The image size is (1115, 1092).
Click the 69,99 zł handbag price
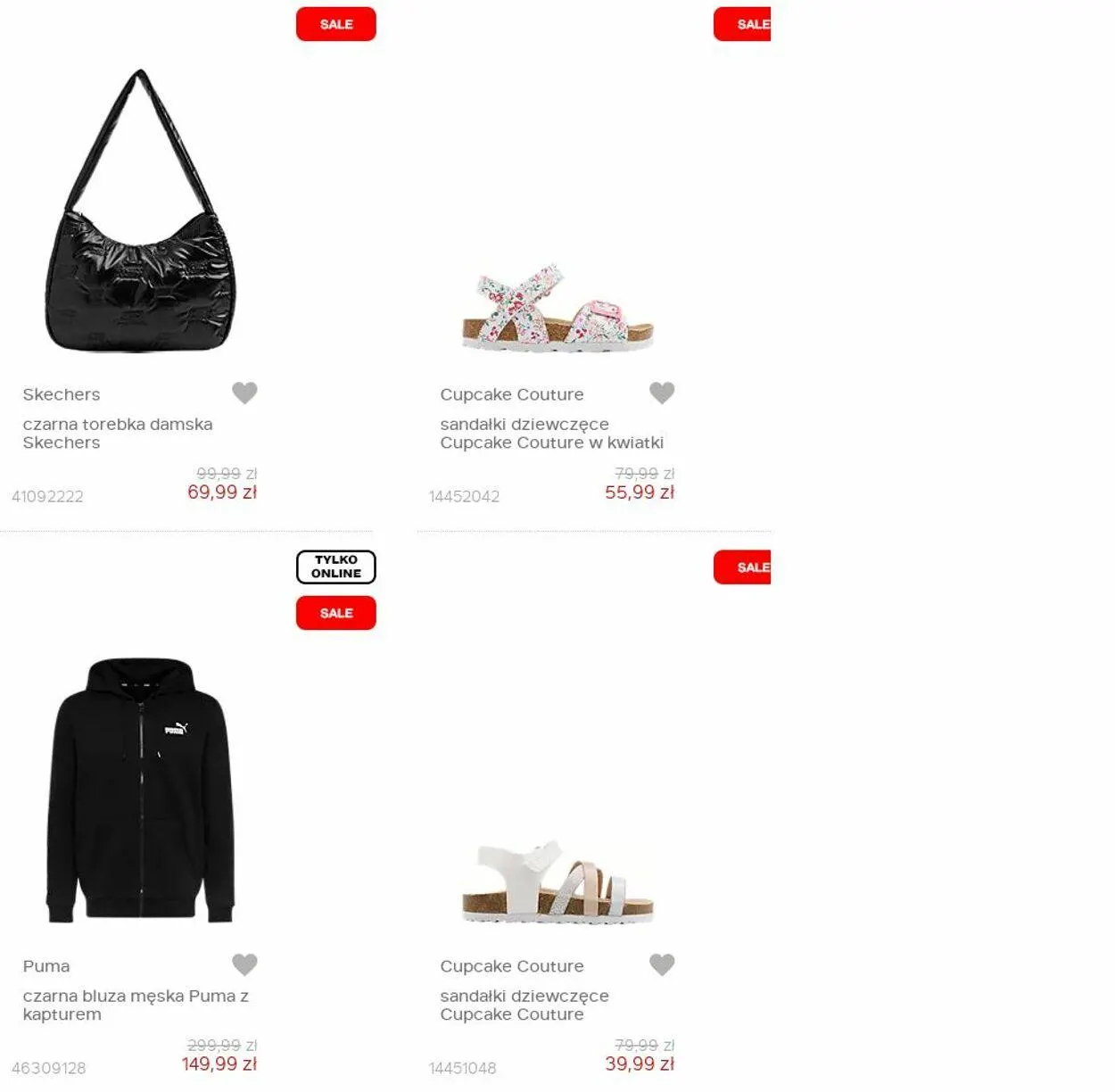[x=222, y=492]
